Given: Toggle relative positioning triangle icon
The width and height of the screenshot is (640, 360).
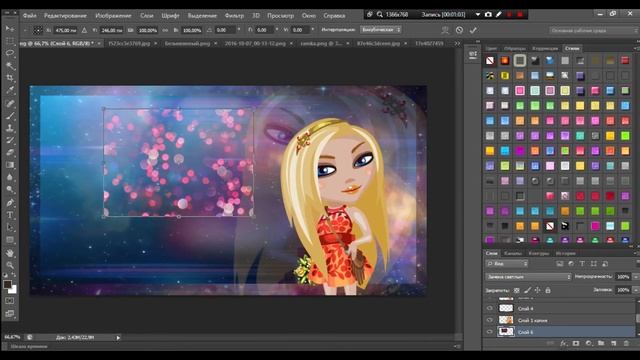Looking at the screenshot, I should pyautogui.click(x=84, y=30).
